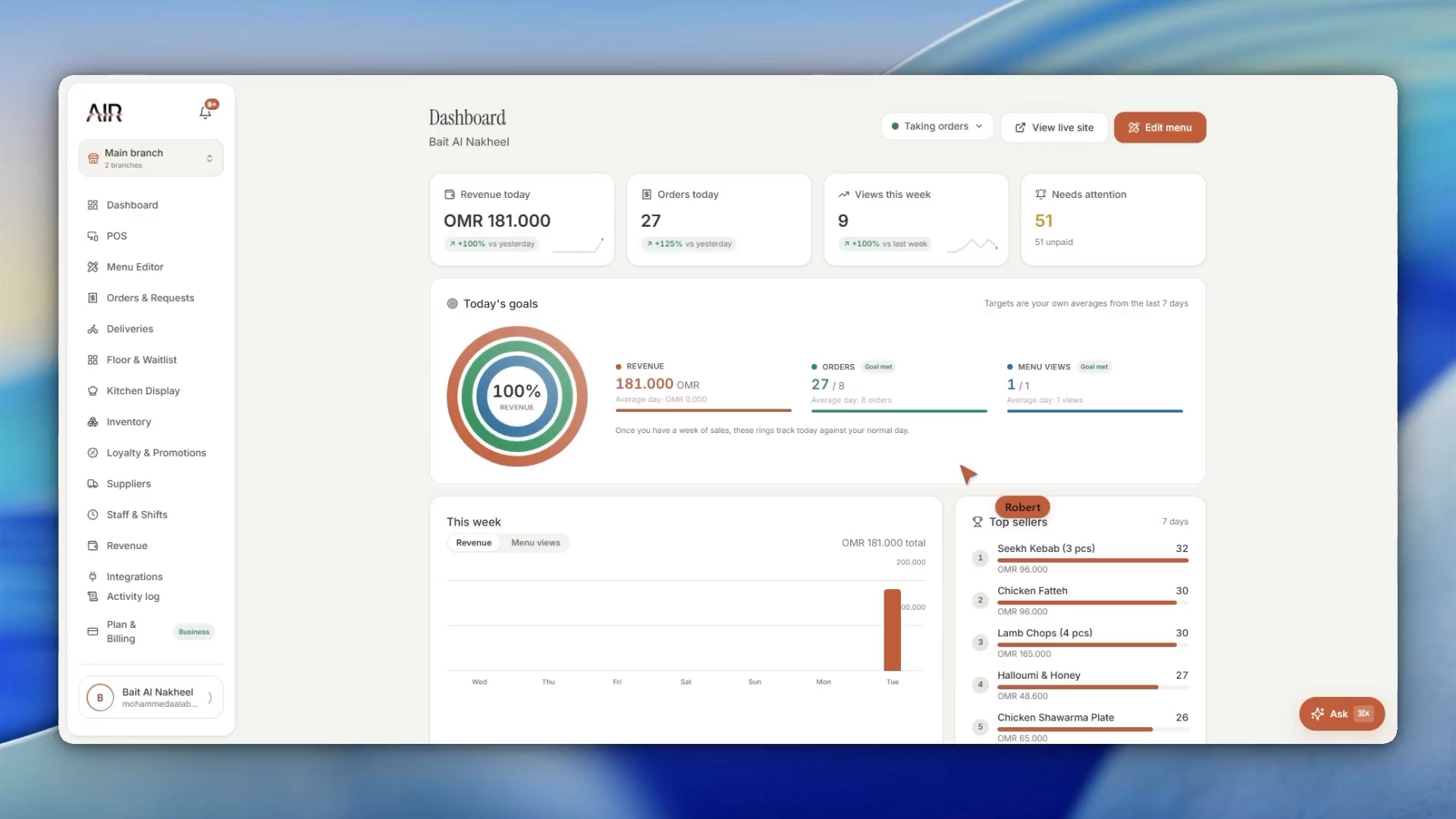The image size is (1456, 819).
Task: Click the Suppliers truck icon
Action: click(x=93, y=484)
